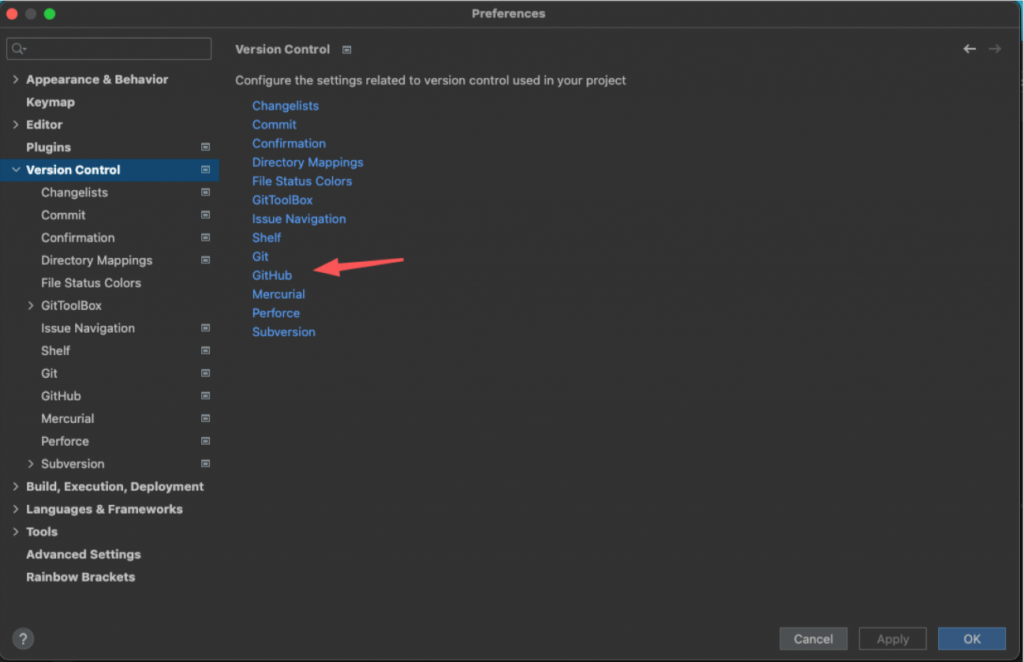1024x662 pixels.
Task: Click the project-level icon beside Issue Navigation in sidebar
Action: coord(205,328)
